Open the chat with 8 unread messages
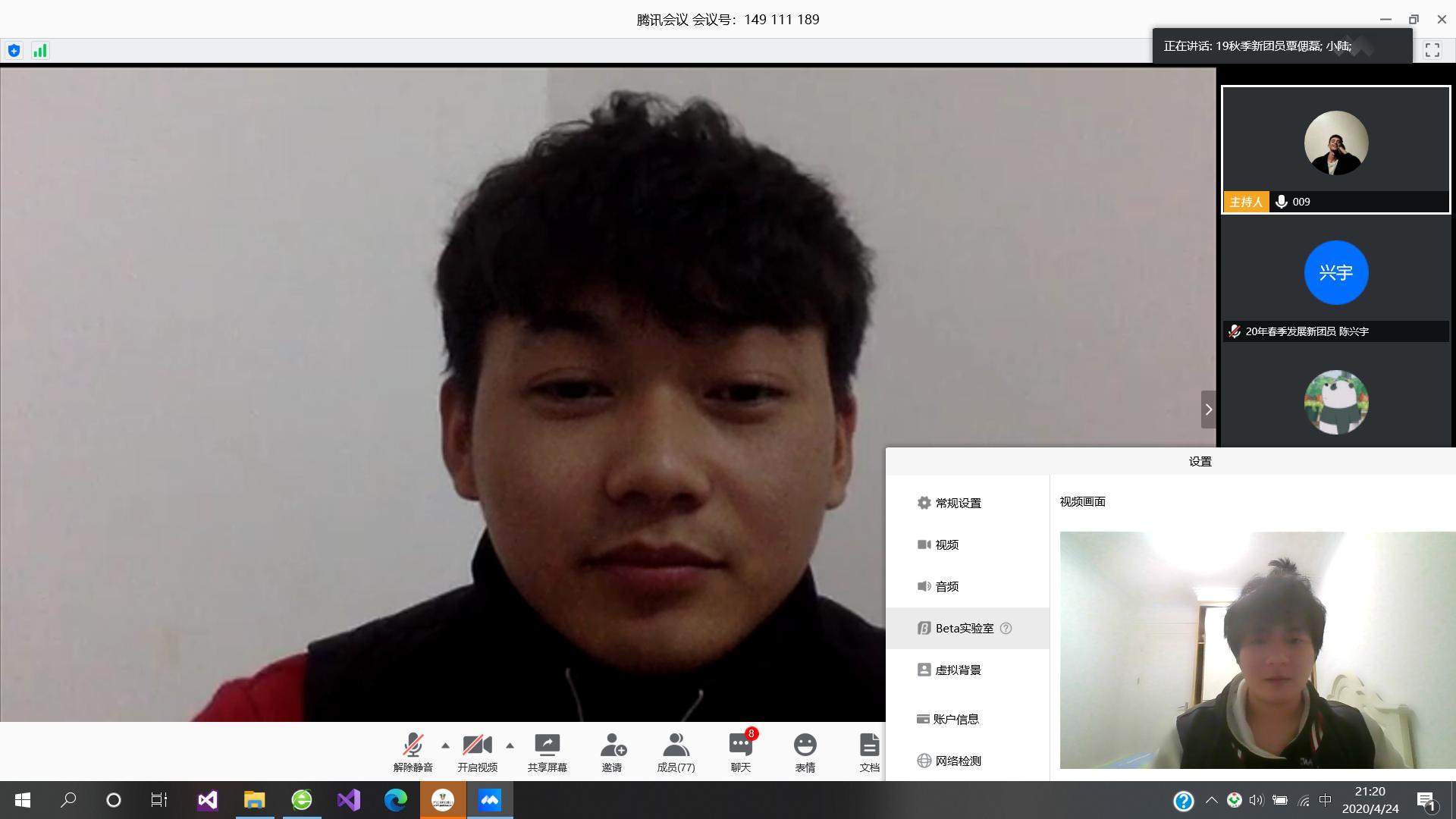Image resolution: width=1456 pixels, height=819 pixels. pos(740,746)
